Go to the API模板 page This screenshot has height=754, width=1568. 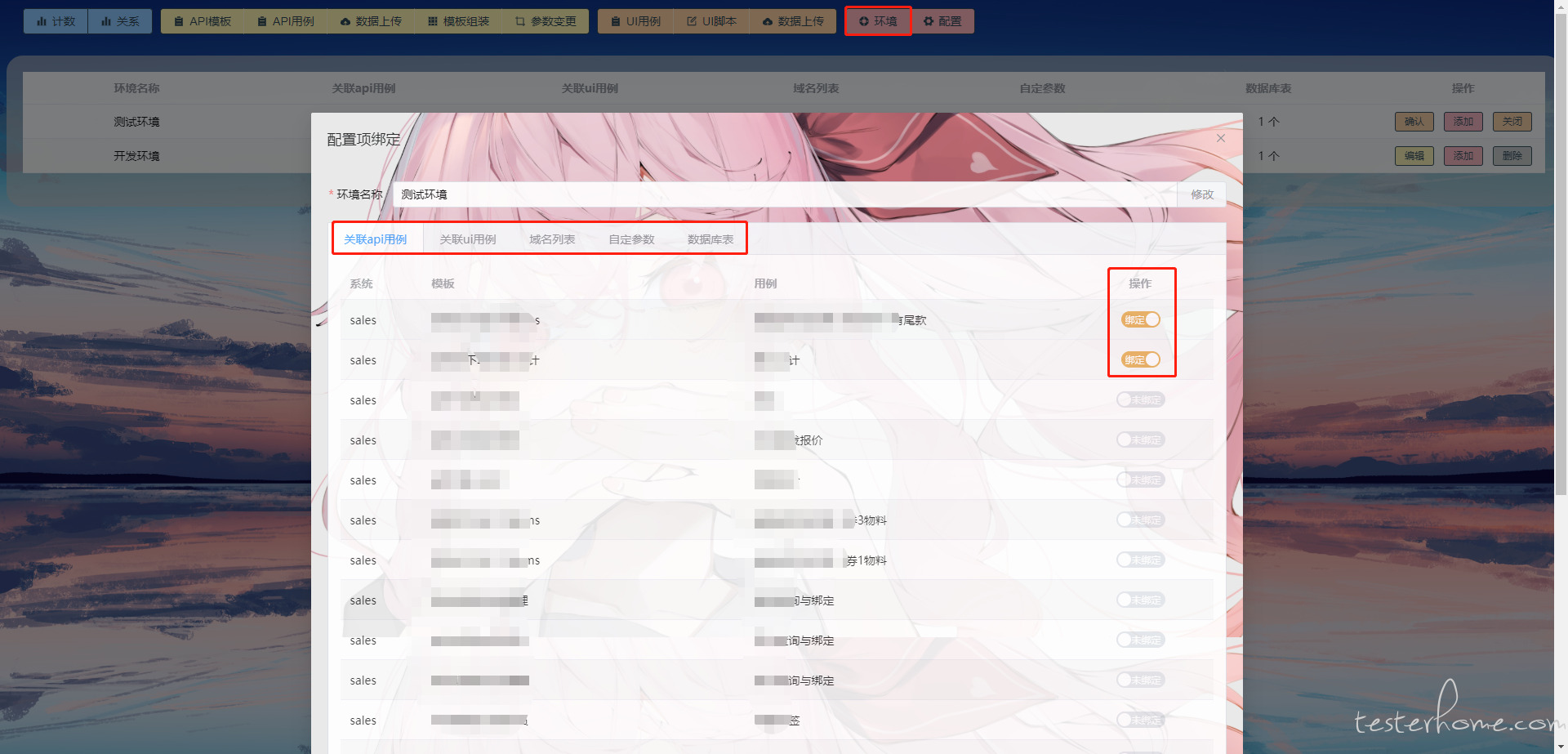(x=203, y=21)
